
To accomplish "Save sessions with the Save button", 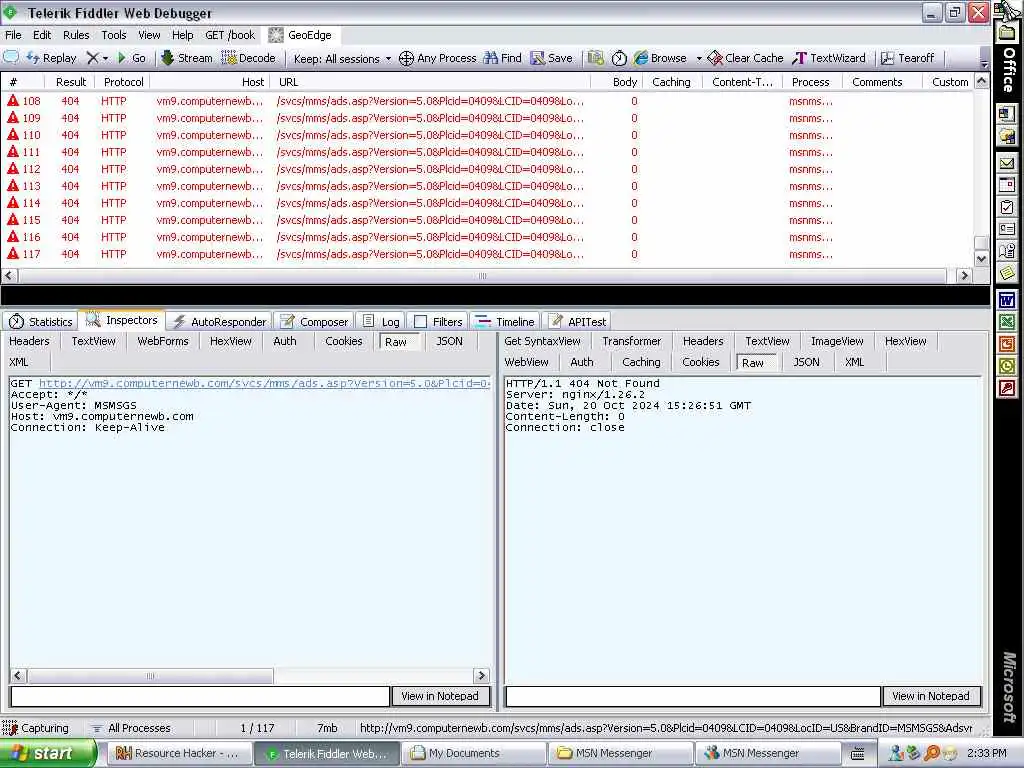I will pyautogui.click(x=552, y=58).
